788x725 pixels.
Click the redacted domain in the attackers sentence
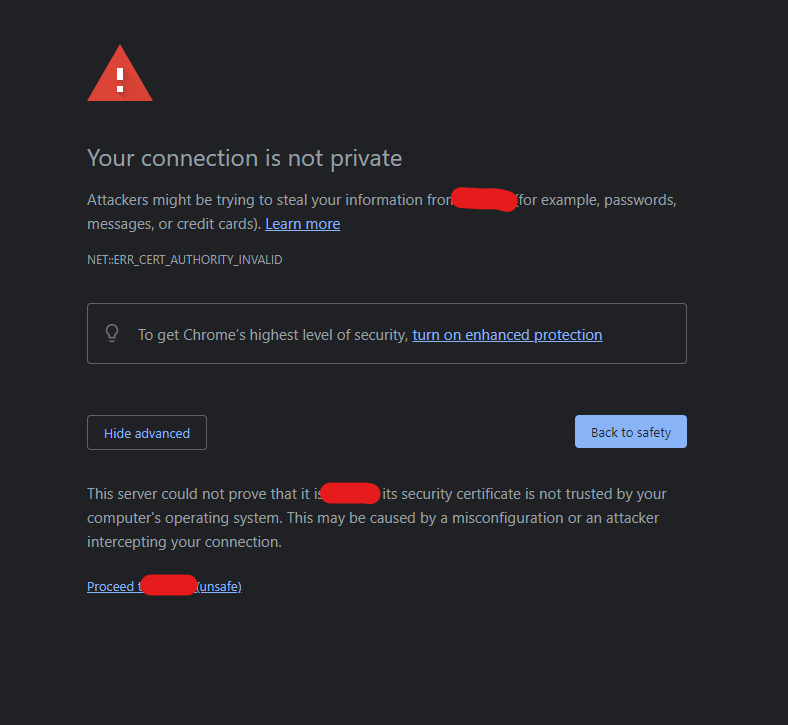click(x=484, y=199)
